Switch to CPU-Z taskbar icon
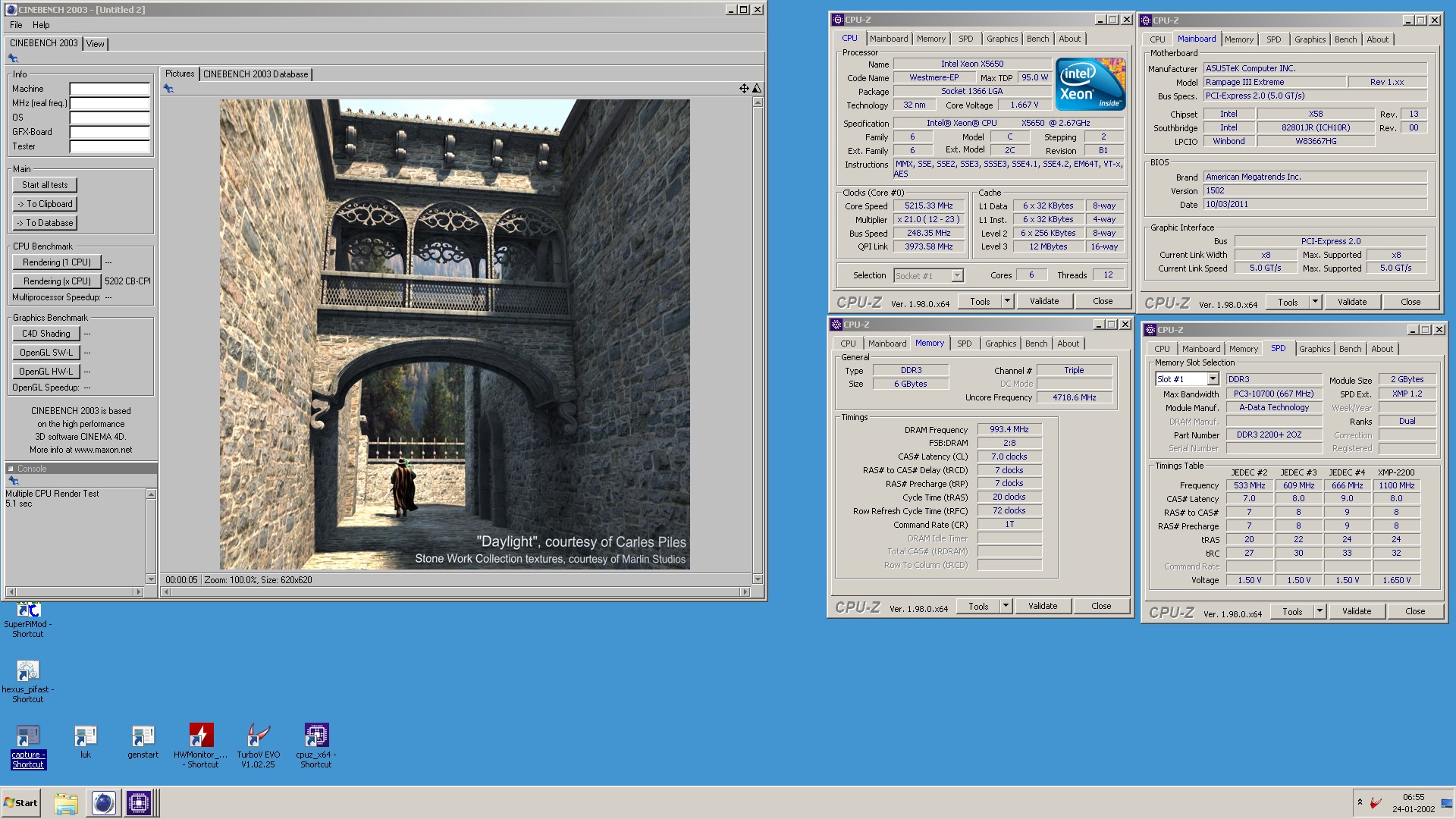Screen dimensions: 1456x819 tap(139, 803)
